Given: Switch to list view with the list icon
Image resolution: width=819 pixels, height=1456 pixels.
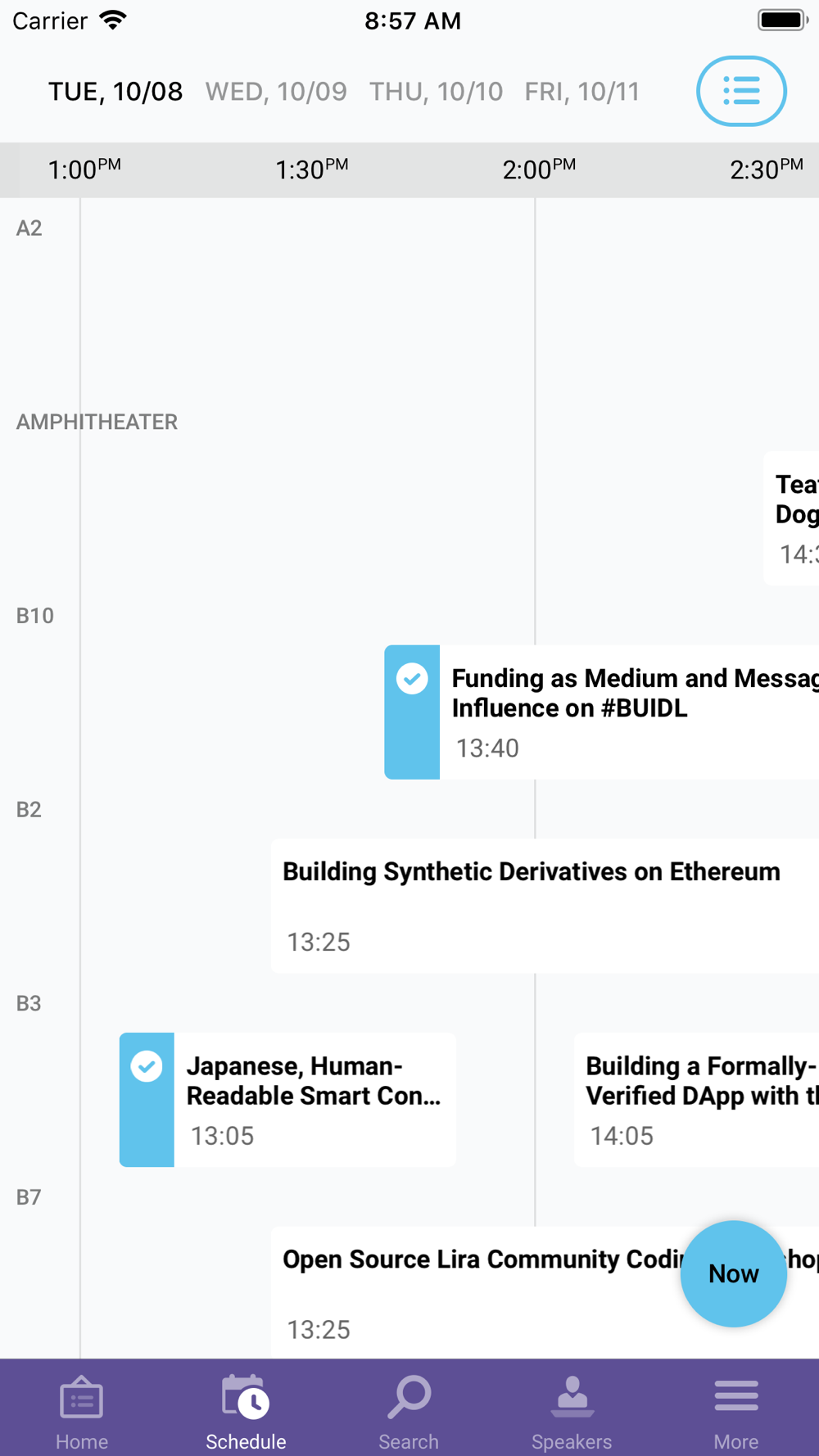Looking at the screenshot, I should [x=741, y=91].
